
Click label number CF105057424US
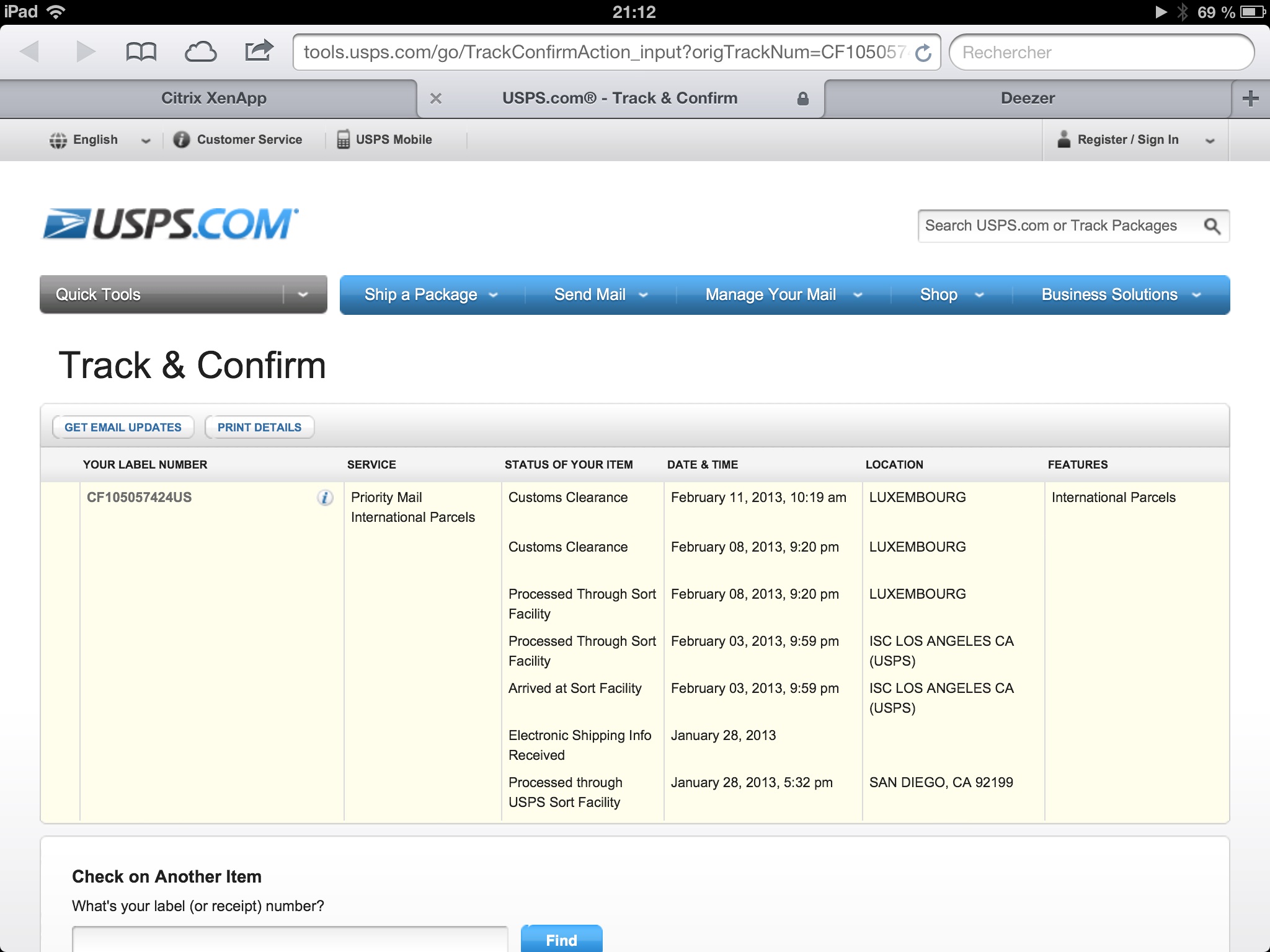coord(140,498)
